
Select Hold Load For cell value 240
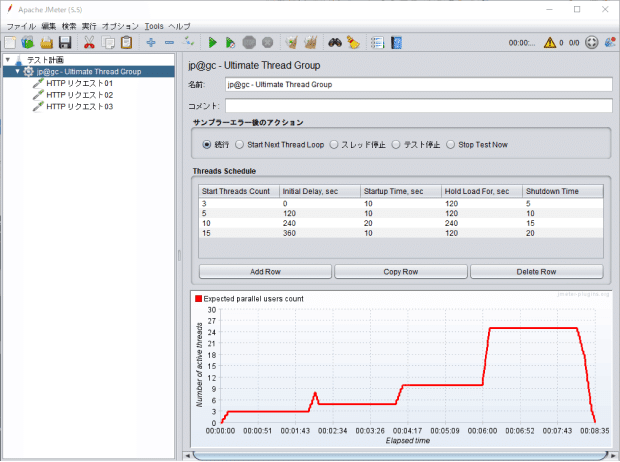[x=482, y=223]
